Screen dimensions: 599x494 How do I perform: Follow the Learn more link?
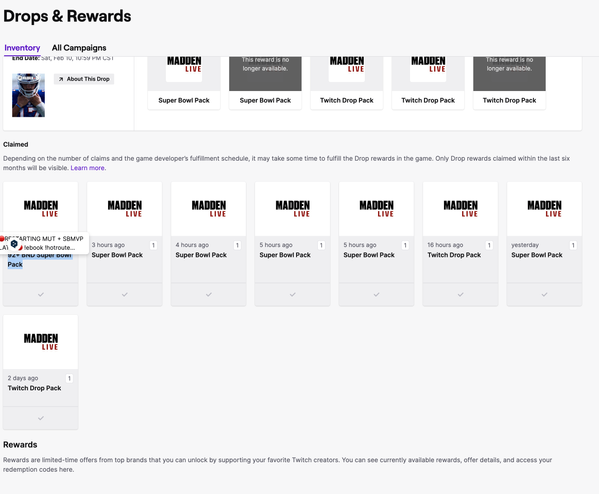pos(88,168)
